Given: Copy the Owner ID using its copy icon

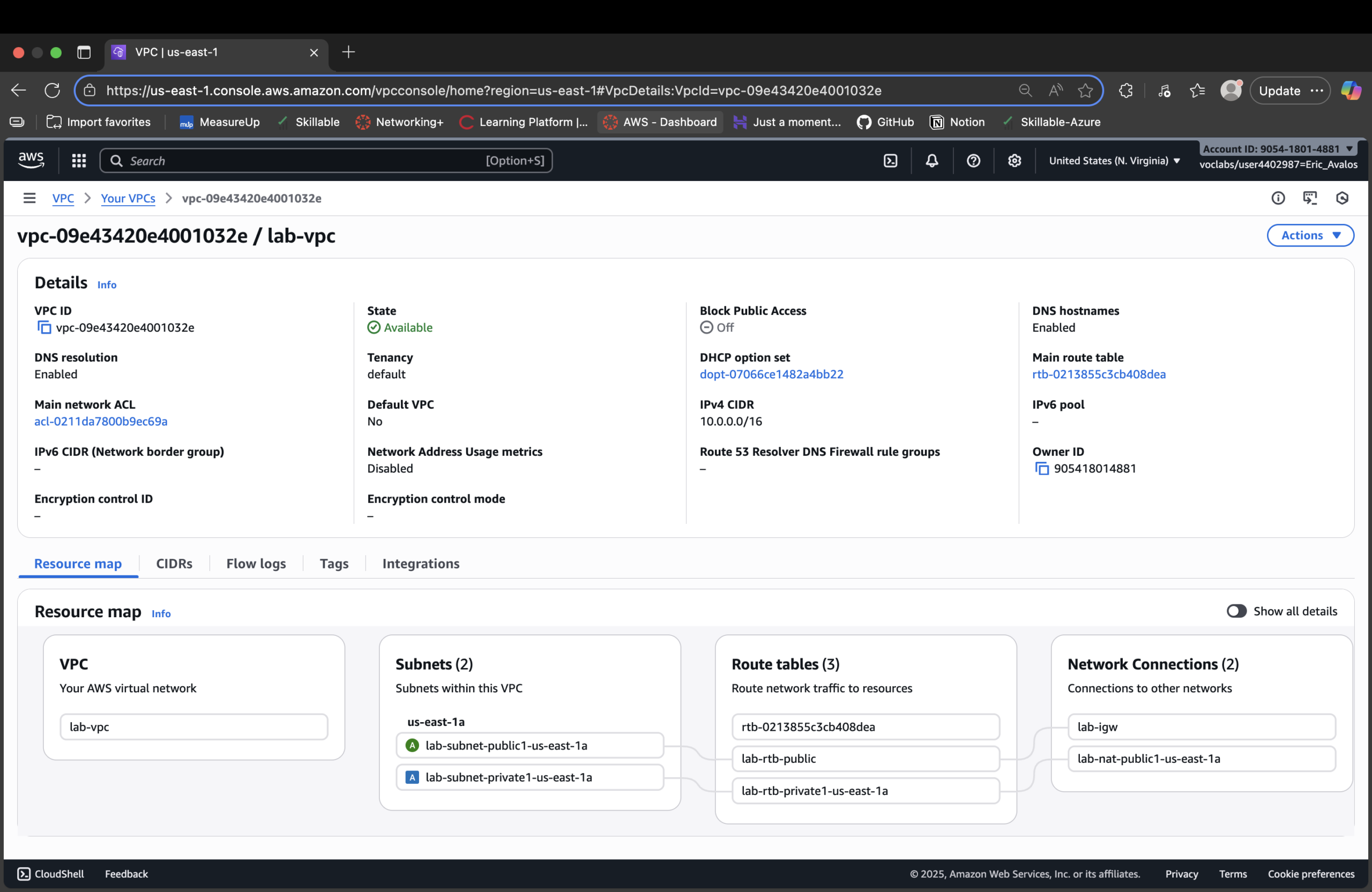Looking at the screenshot, I should pos(1041,468).
